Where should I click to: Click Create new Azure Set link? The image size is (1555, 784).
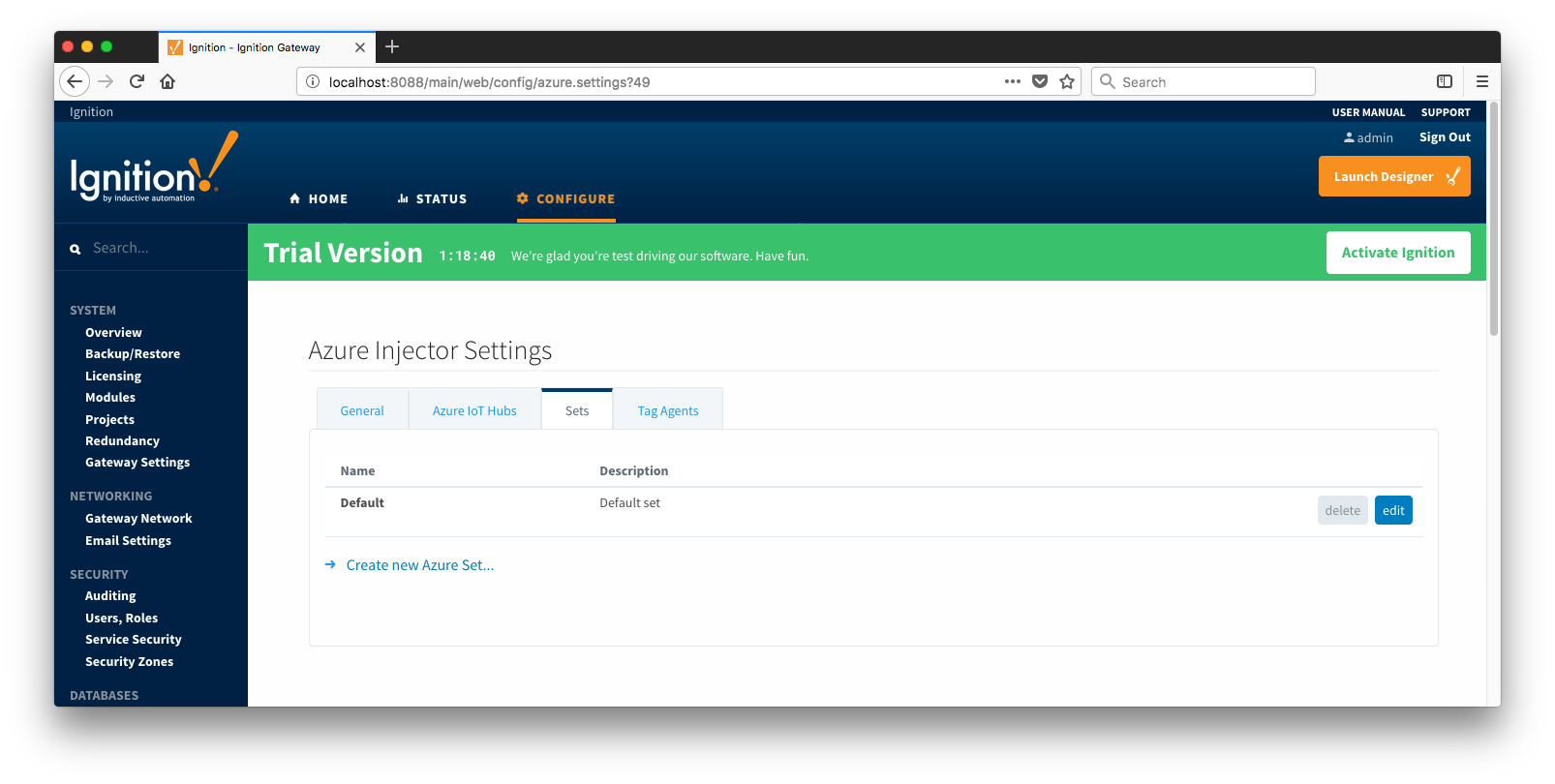click(x=419, y=565)
